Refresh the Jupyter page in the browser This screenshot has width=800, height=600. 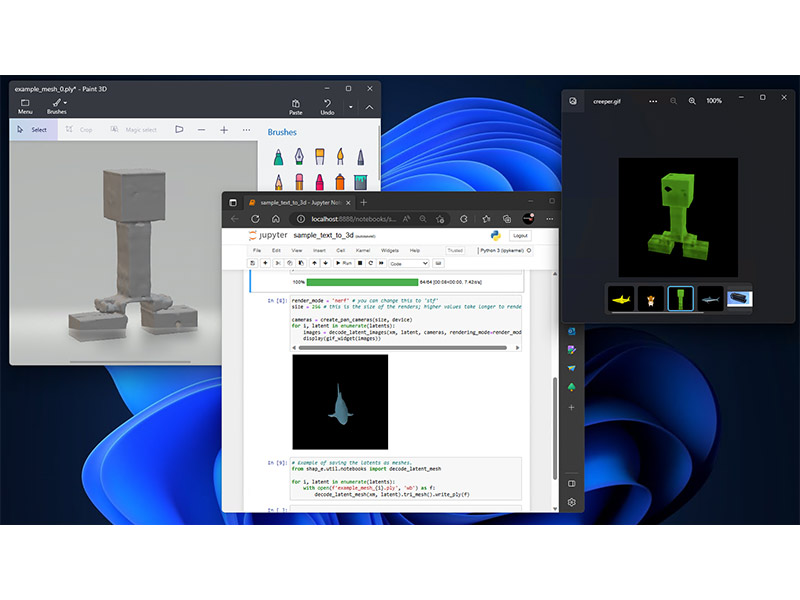pyautogui.click(x=255, y=219)
